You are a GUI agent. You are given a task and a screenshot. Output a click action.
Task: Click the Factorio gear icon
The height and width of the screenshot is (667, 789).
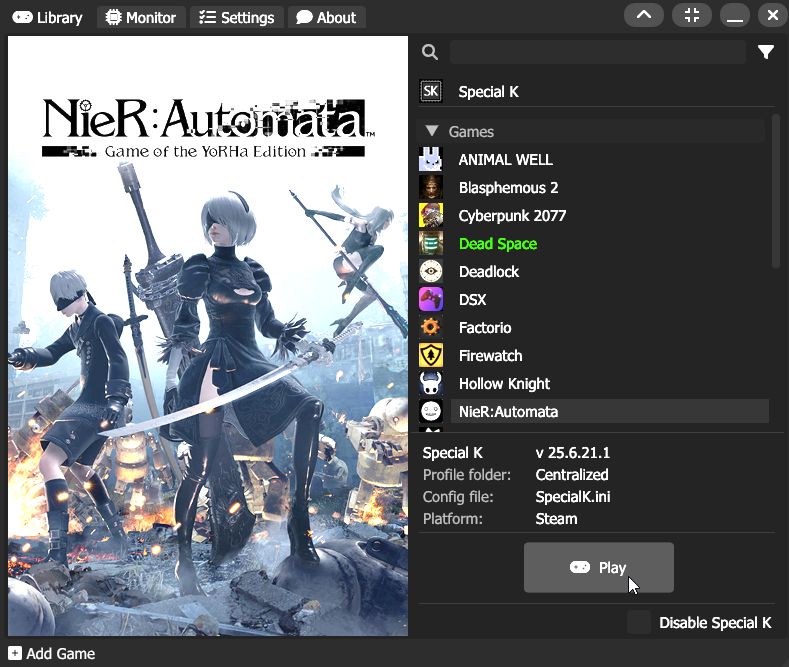point(431,327)
